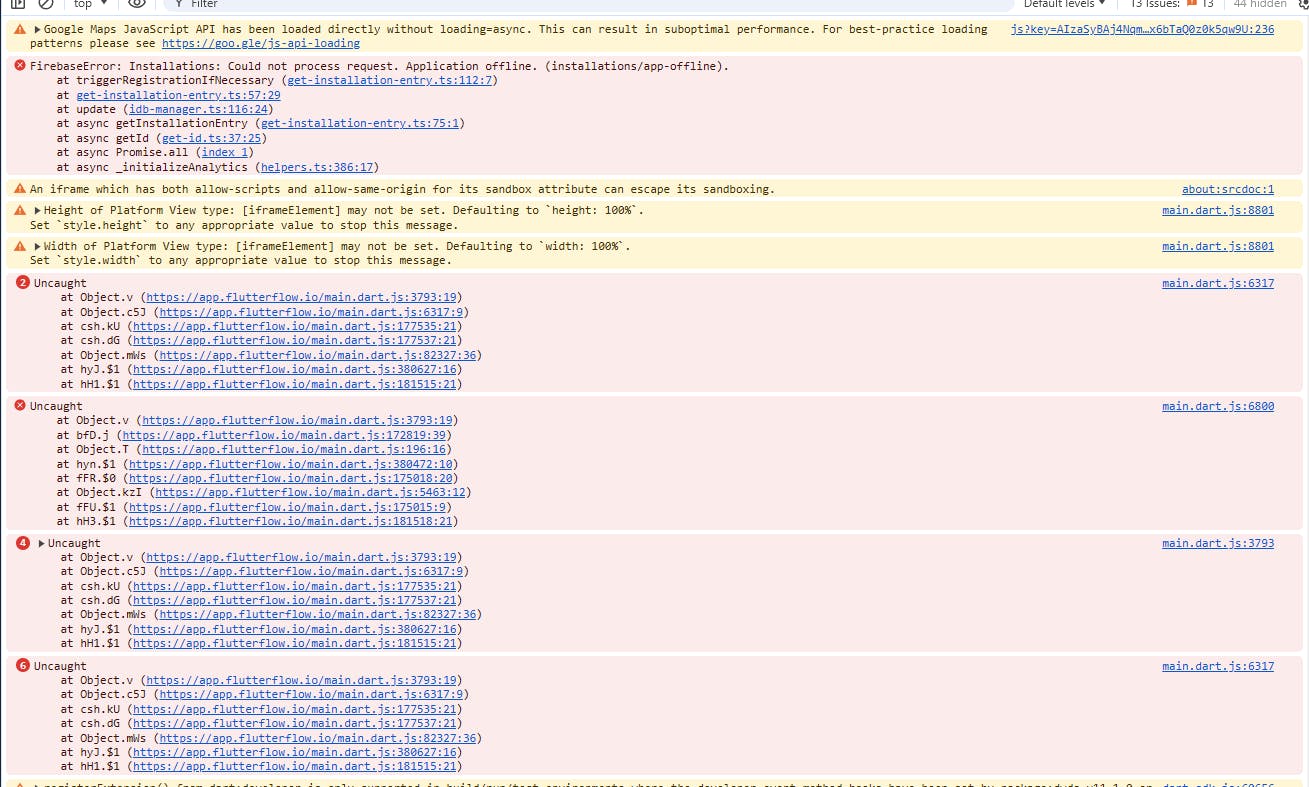Expand the Width of Platform View warning
1309x787 pixels.
coord(37,246)
